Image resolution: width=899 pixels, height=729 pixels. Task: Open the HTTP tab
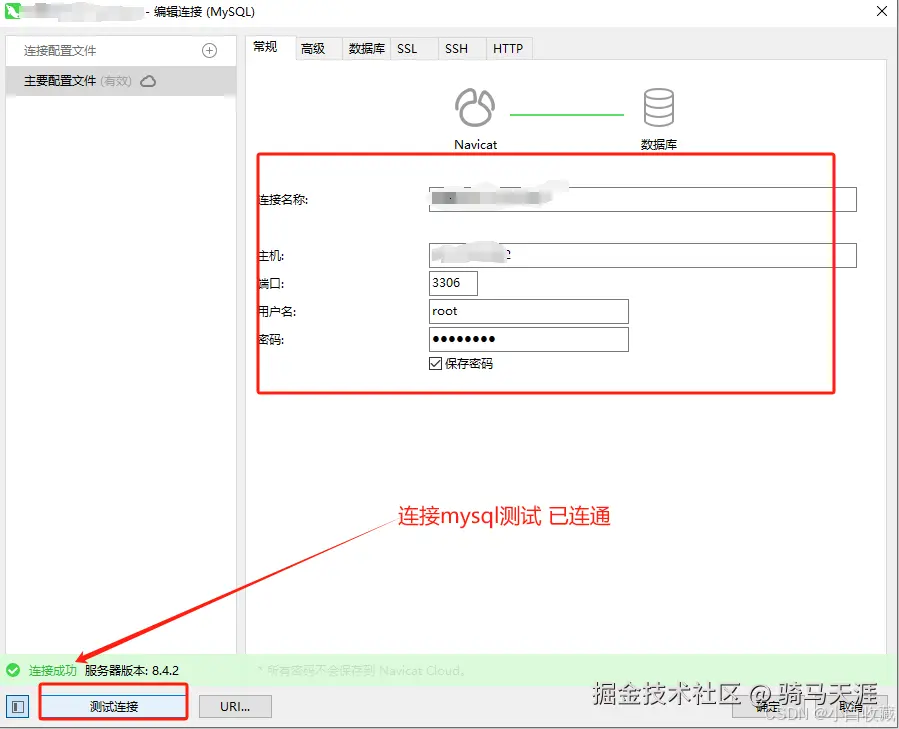click(x=508, y=49)
